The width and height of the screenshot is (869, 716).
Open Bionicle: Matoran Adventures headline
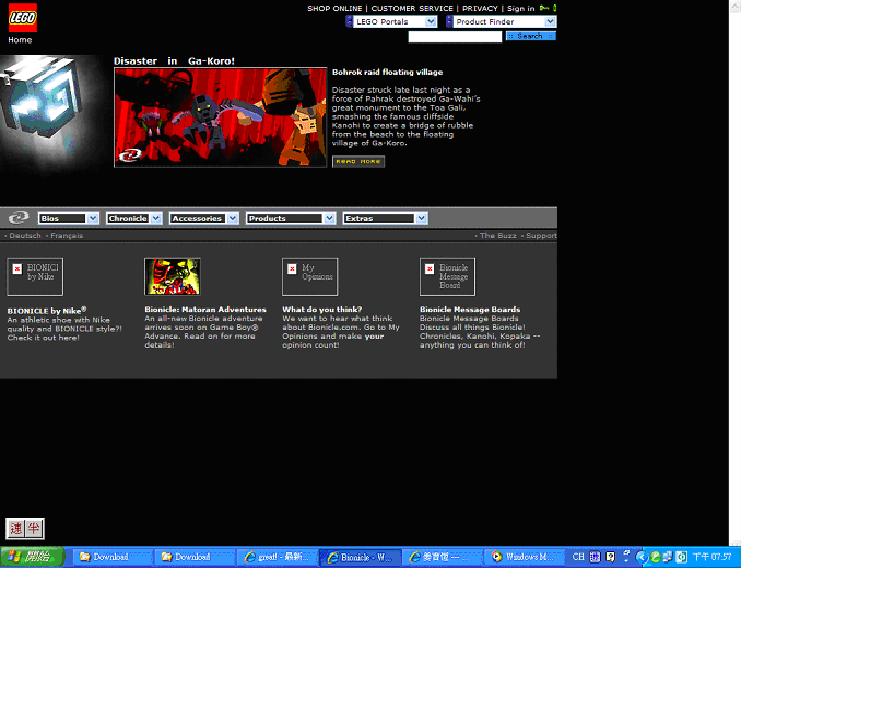(205, 309)
